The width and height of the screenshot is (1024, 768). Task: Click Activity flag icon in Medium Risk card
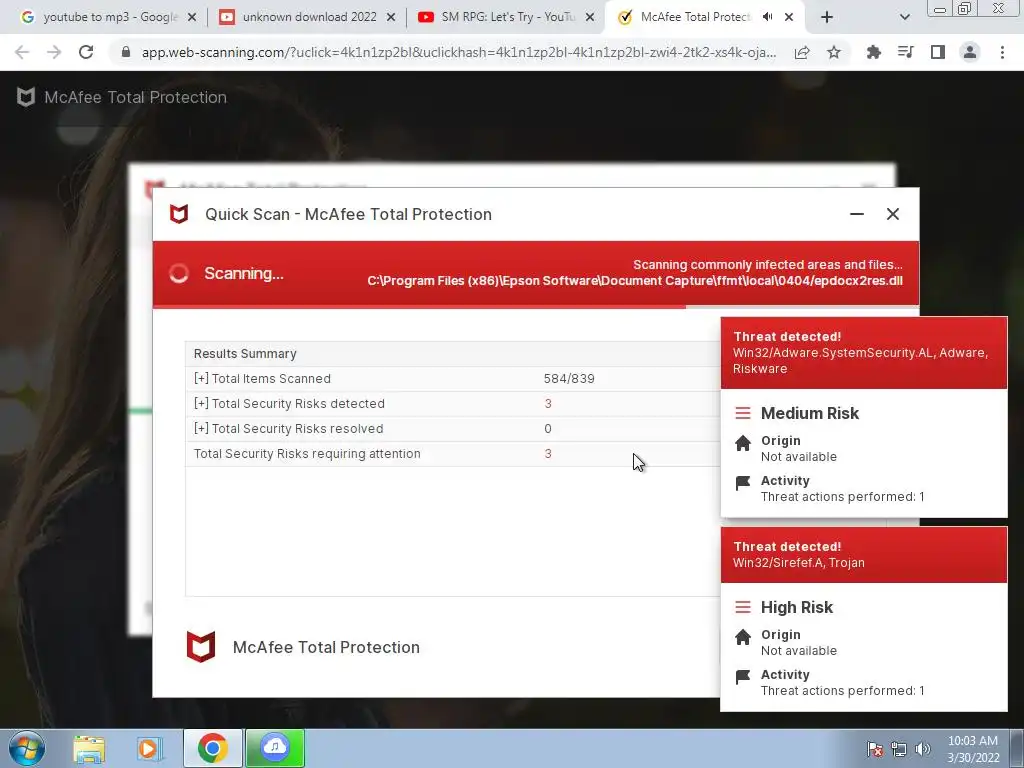click(x=743, y=483)
